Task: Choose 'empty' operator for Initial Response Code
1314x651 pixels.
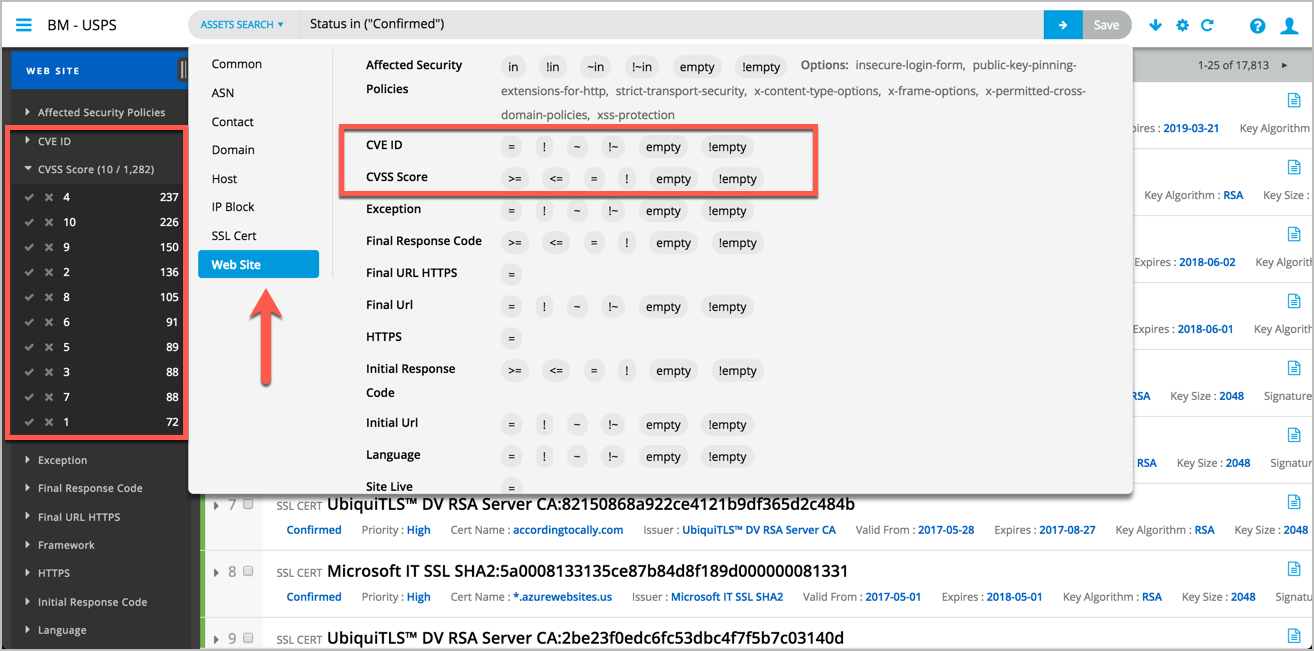Action: click(x=673, y=371)
